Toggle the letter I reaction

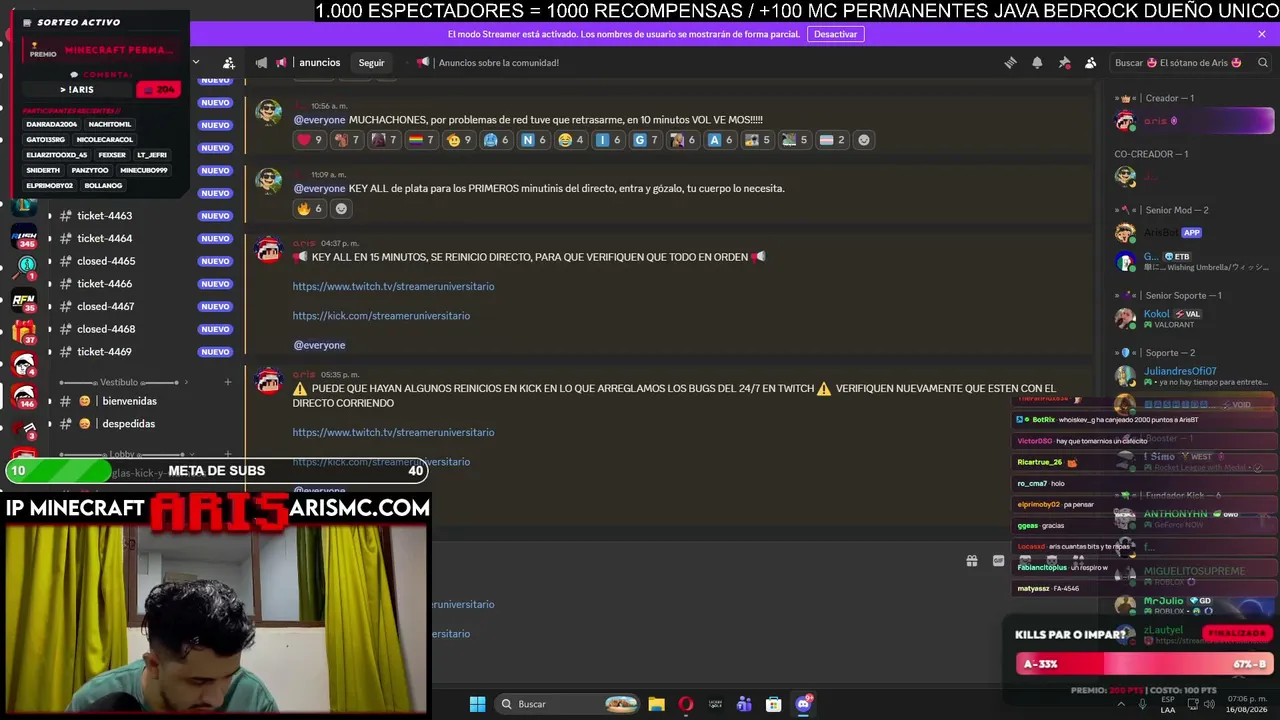608,140
